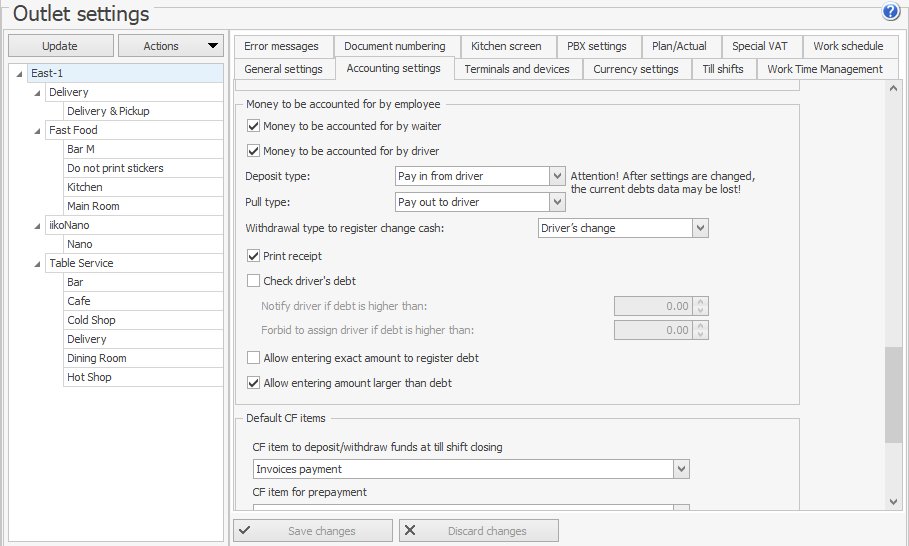Open the Actions dropdown button
Viewport: 909px width, 546px height.
click(170, 46)
